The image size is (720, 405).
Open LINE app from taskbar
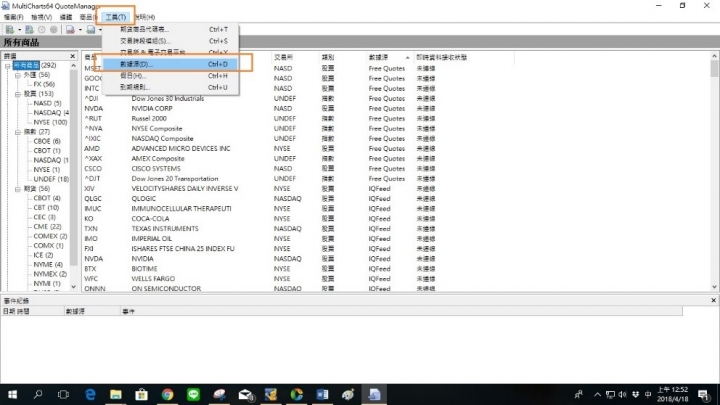[193, 394]
